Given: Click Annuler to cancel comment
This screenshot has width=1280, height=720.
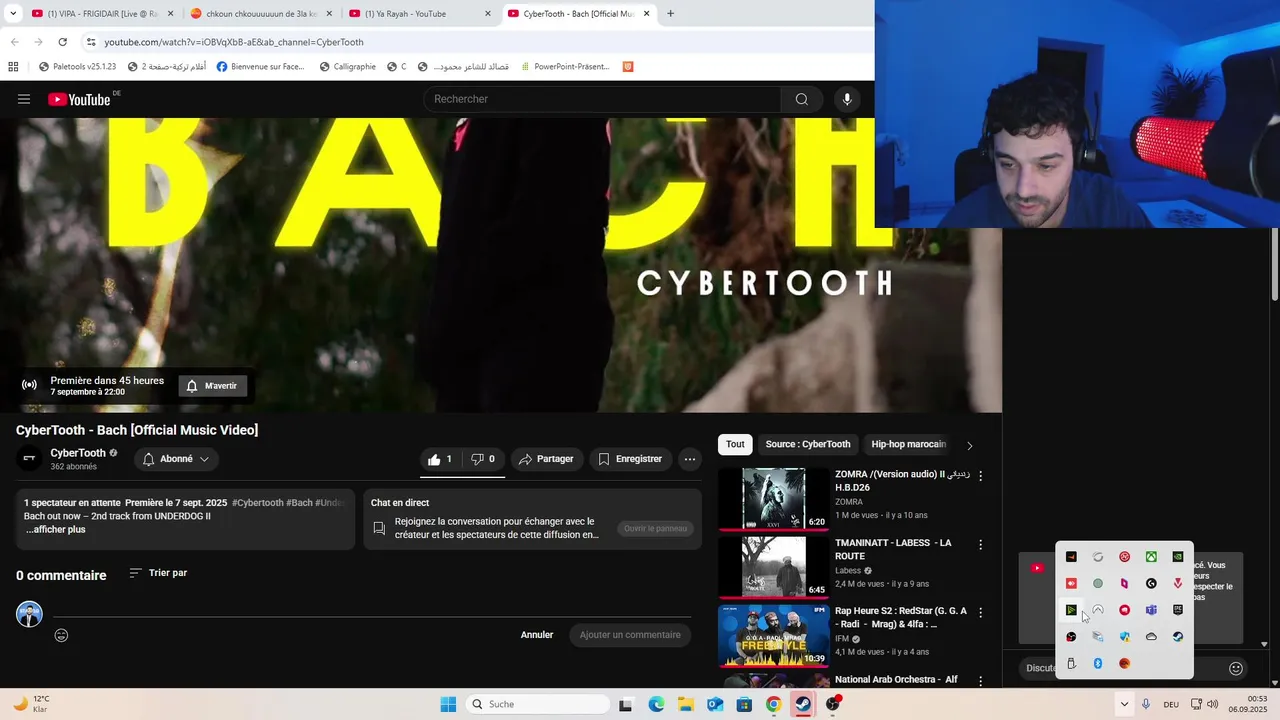Looking at the screenshot, I should click(537, 635).
